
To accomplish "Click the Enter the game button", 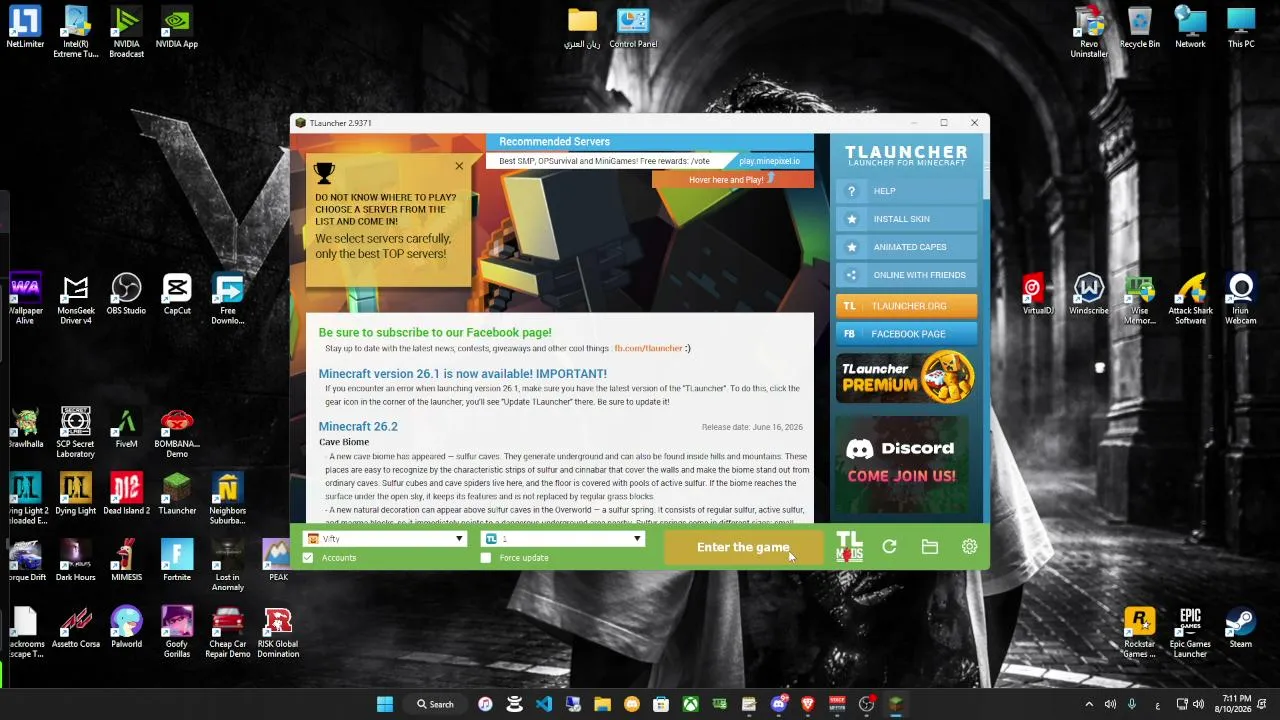I will pyautogui.click(x=743, y=547).
